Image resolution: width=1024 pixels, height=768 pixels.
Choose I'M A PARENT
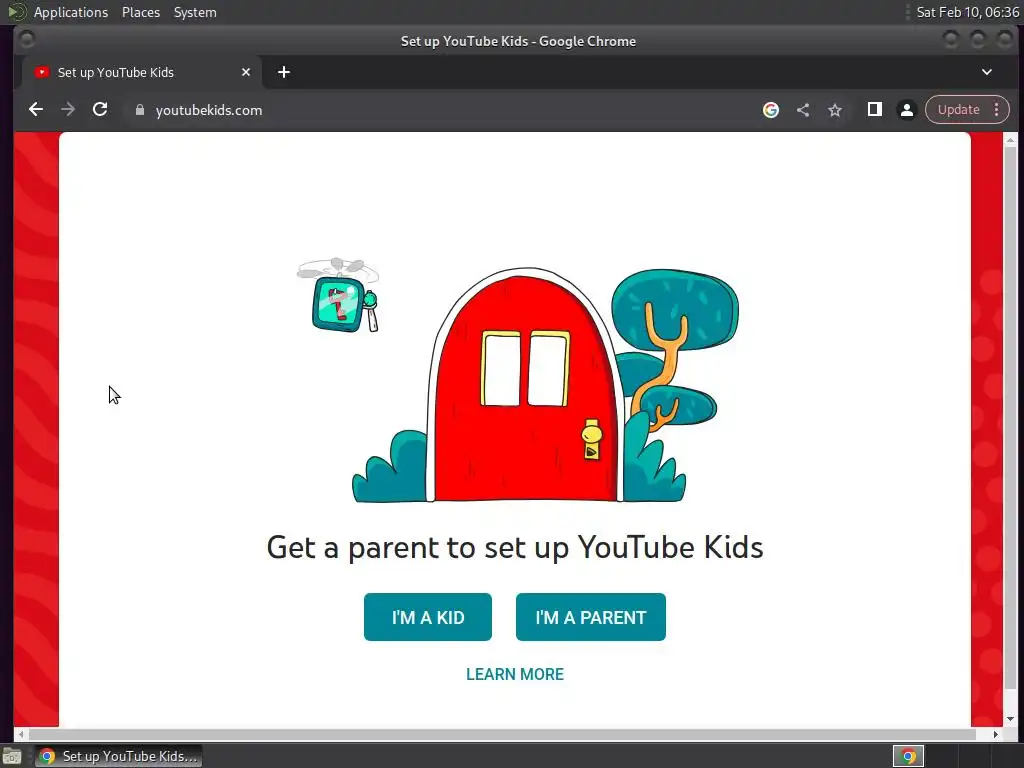pyautogui.click(x=590, y=616)
